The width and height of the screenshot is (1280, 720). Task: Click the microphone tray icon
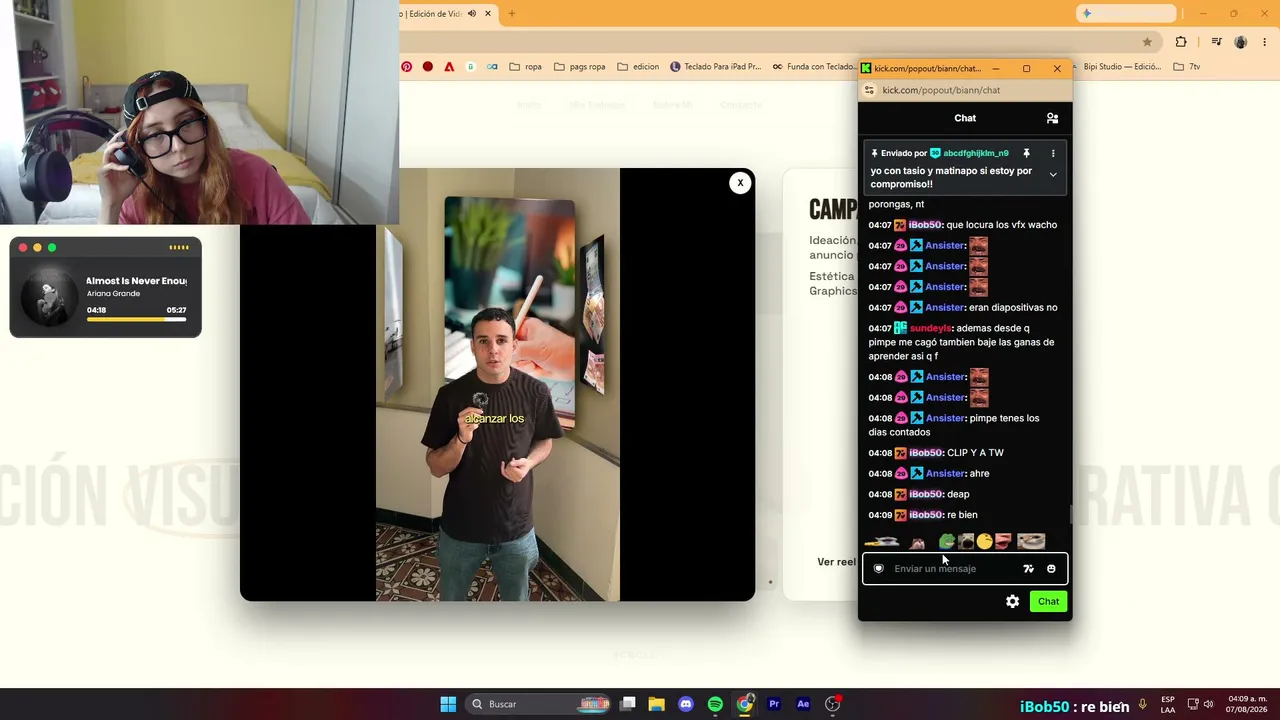pos(1142,704)
